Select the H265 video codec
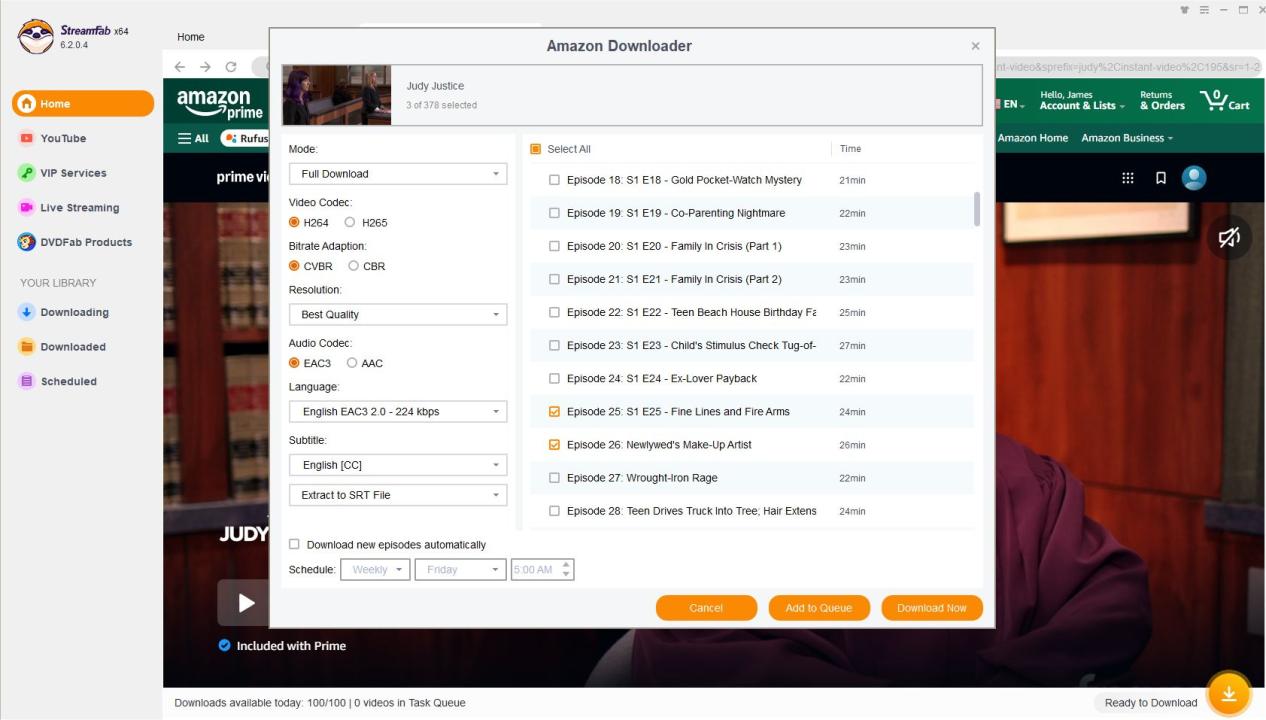The image size is (1266, 720). (x=350, y=222)
